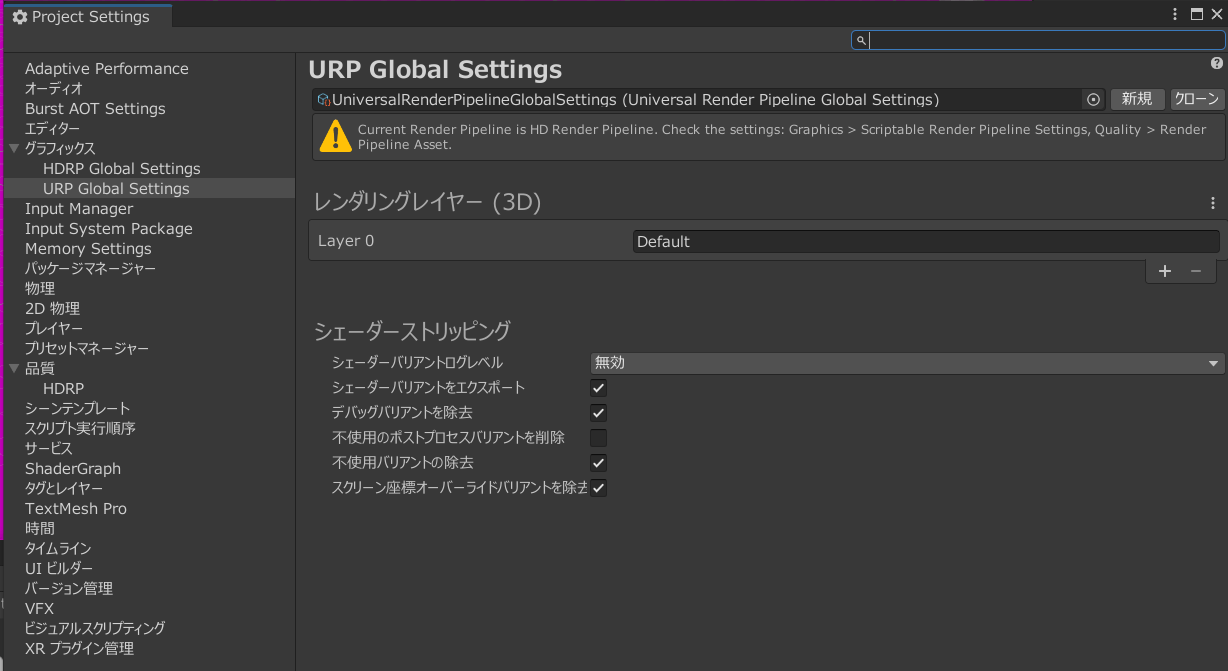Click the 新規 button
The image size is (1228, 671).
pos(1137,99)
